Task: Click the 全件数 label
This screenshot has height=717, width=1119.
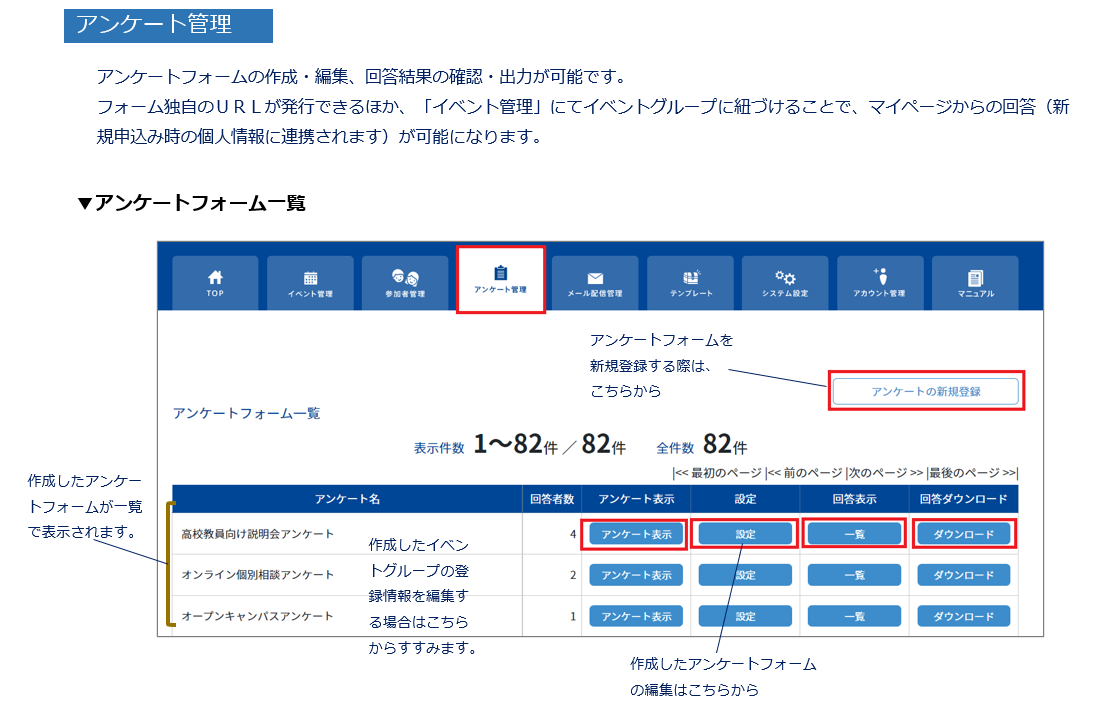Action: pyautogui.click(x=674, y=448)
